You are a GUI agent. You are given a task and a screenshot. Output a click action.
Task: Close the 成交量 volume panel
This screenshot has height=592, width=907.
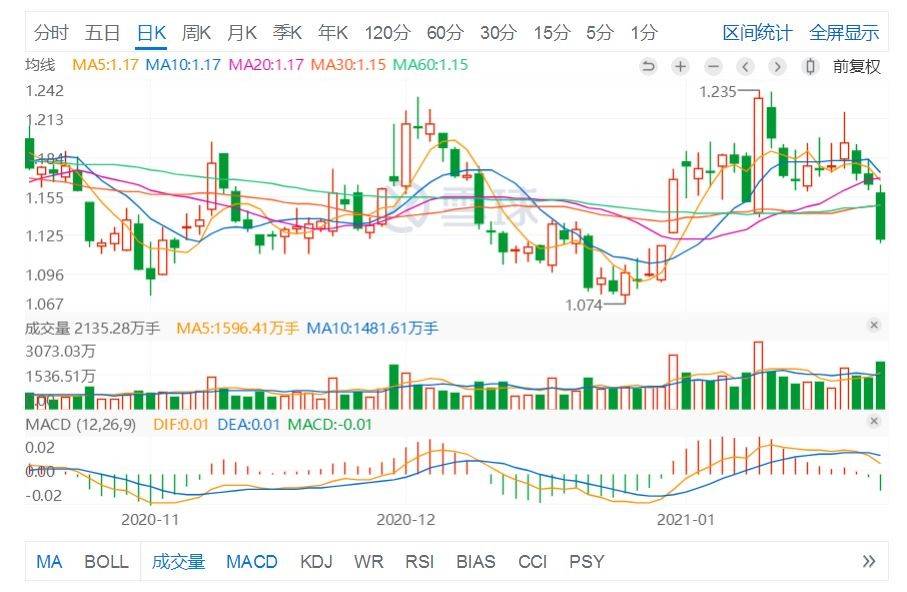(874, 325)
